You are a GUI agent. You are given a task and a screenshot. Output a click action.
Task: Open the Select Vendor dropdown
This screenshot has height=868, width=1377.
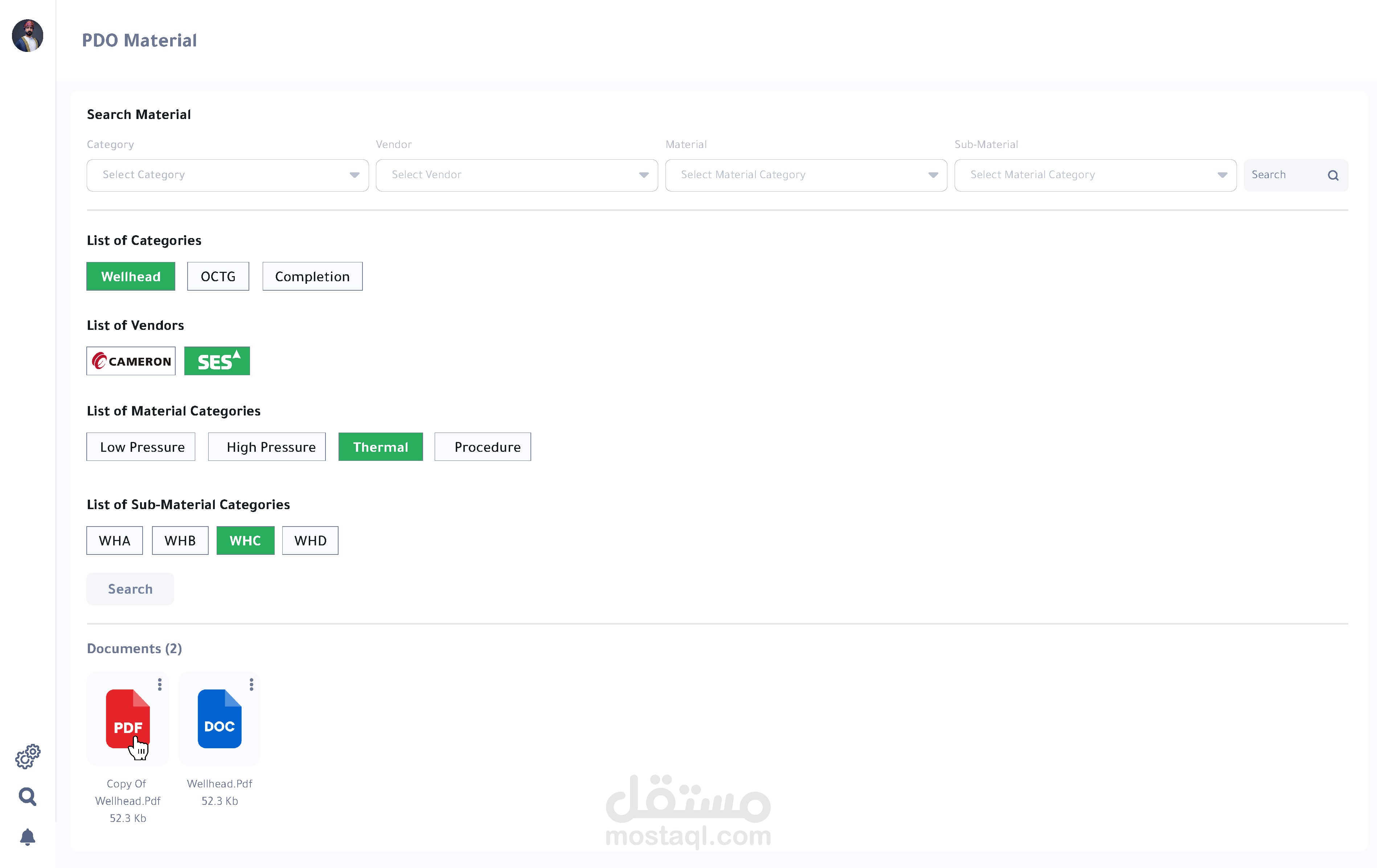[x=516, y=175]
